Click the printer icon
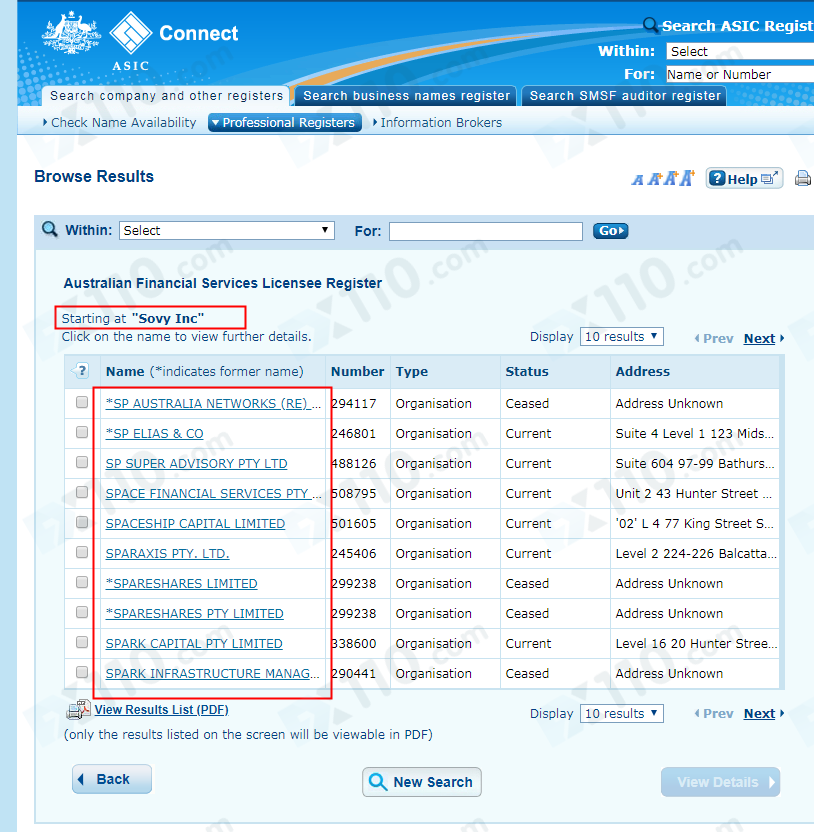 tap(803, 178)
